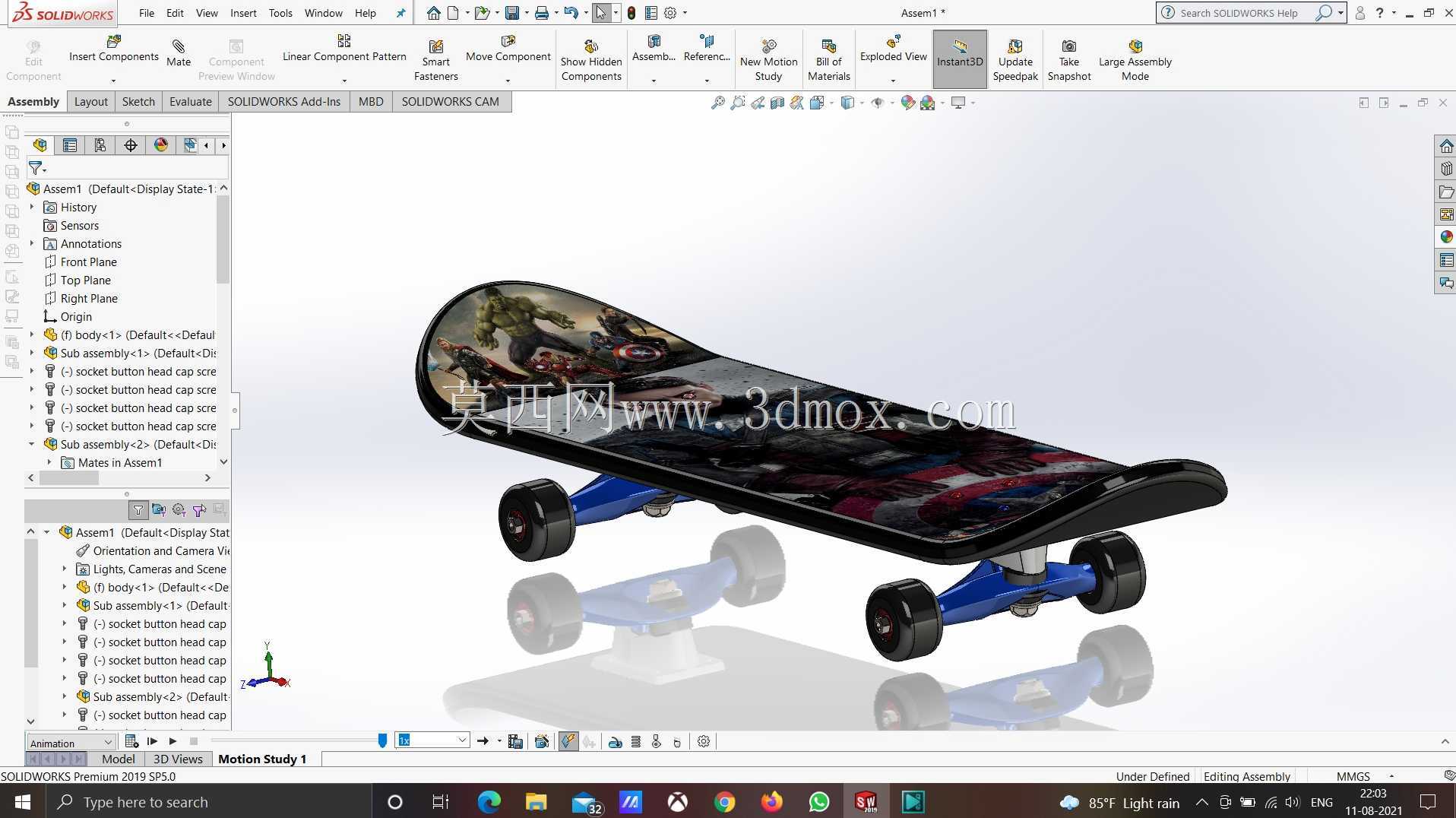This screenshot has width=1456, height=818.
Task: Click Show Hidden Components
Action: click(591, 60)
